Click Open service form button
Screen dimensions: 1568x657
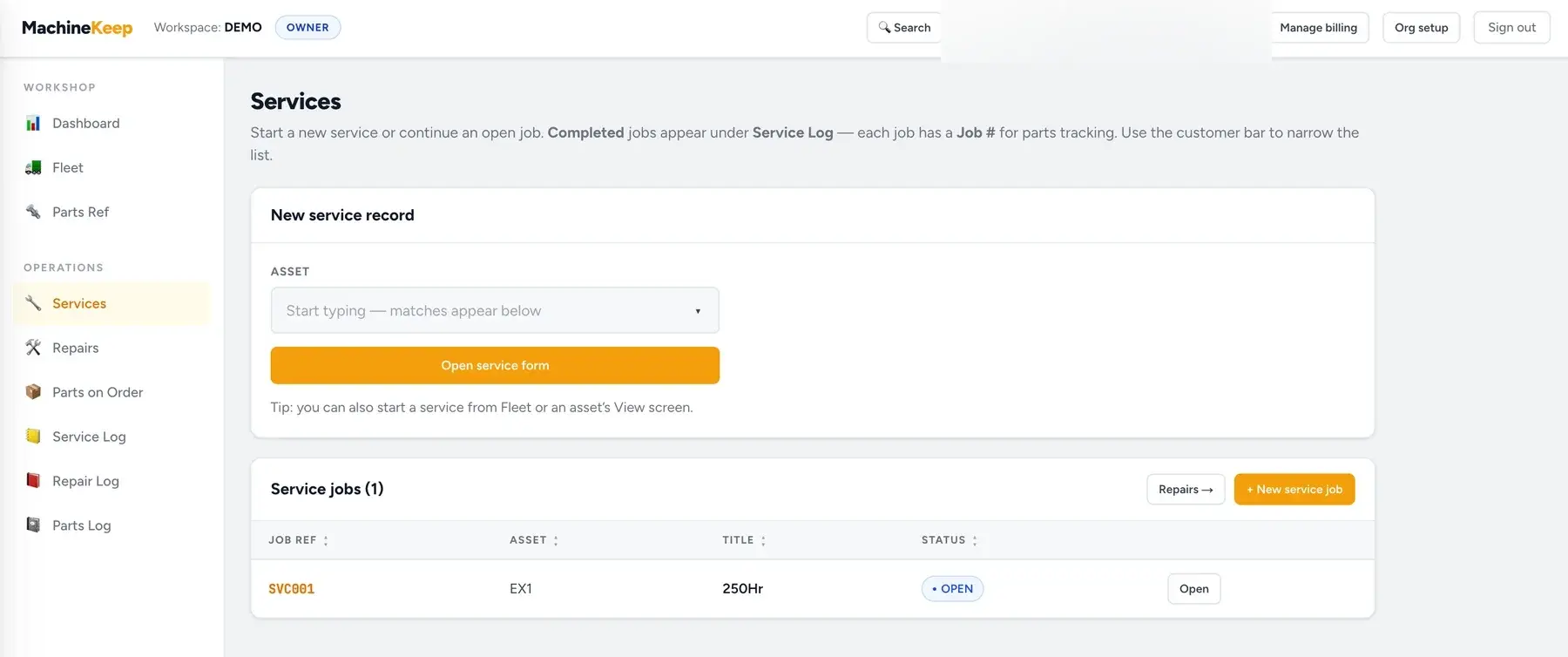pos(495,365)
